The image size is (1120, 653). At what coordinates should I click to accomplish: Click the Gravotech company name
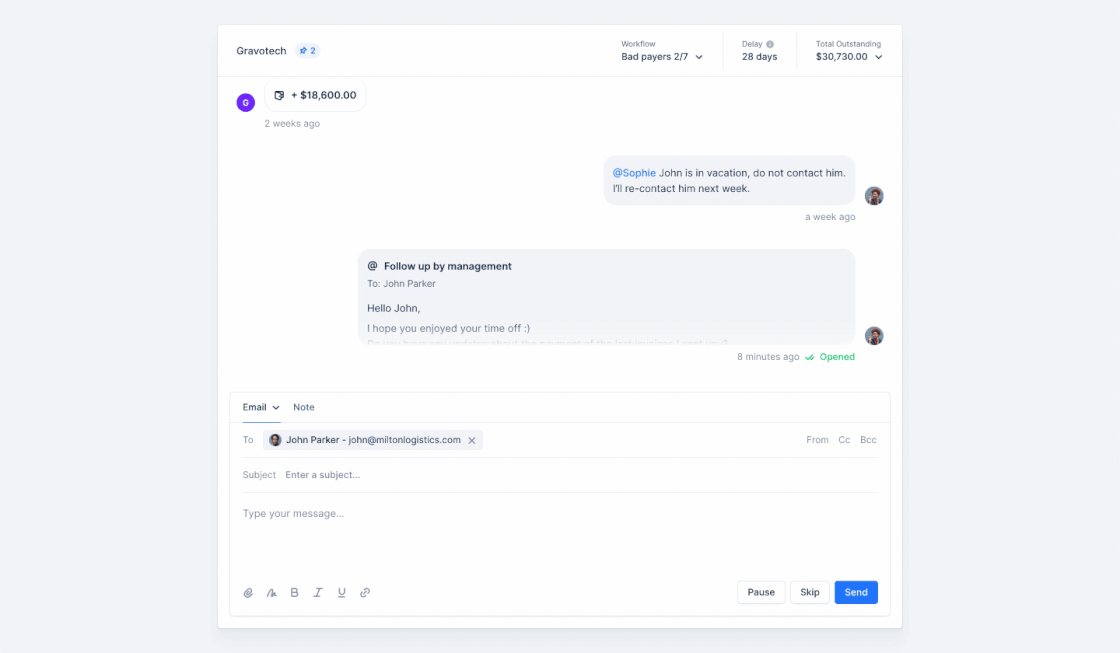click(261, 51)
